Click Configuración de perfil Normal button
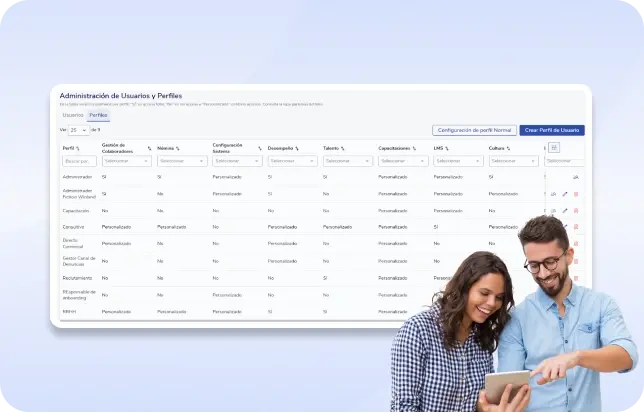 tap(474, 130)
